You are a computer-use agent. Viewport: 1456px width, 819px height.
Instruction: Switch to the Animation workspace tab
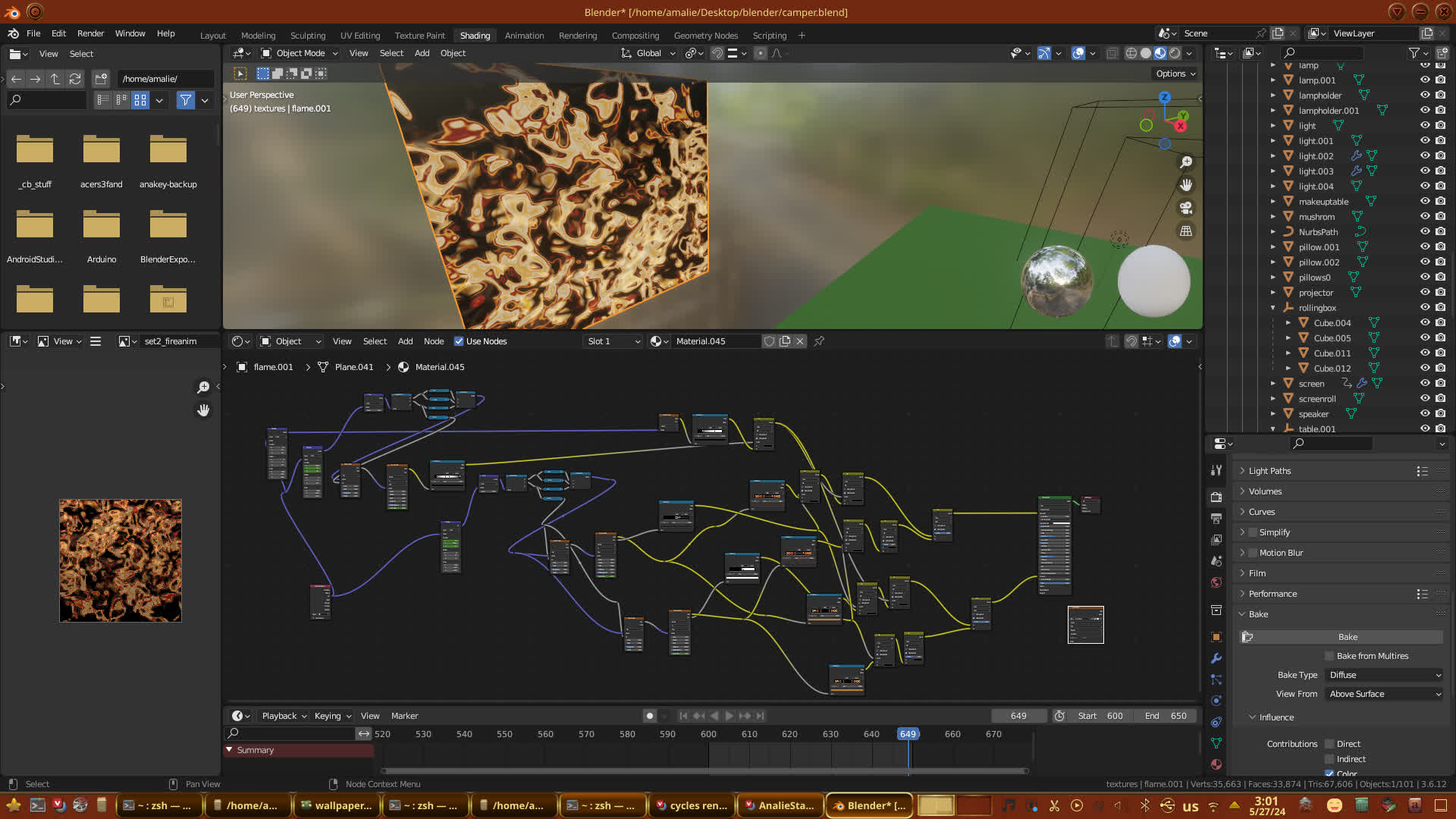[x=524, y=36]
